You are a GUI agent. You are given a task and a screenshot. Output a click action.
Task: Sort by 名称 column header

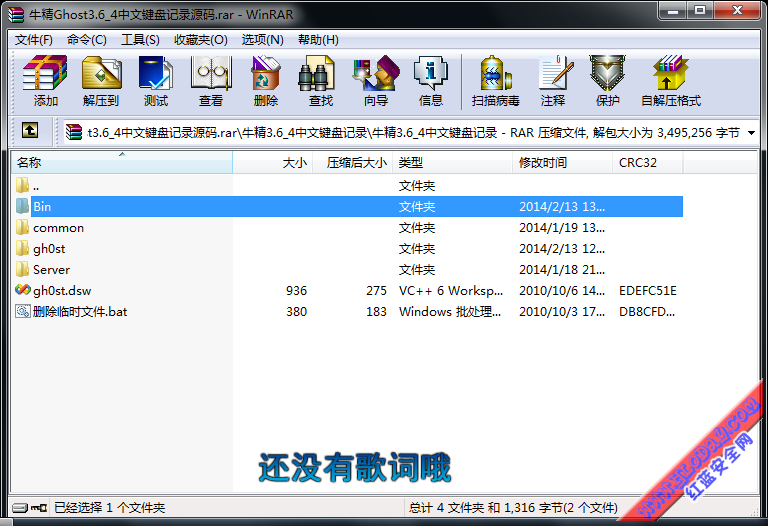121,162
